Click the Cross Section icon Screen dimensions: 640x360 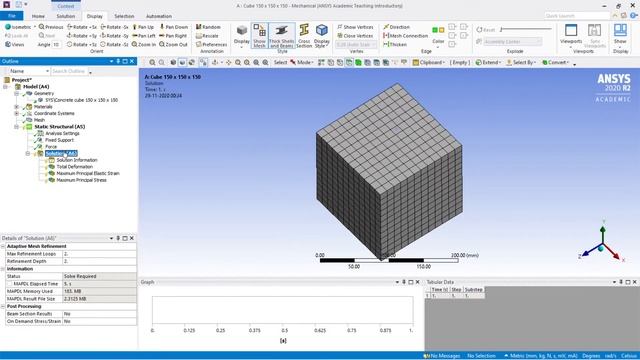click(304, 36)
